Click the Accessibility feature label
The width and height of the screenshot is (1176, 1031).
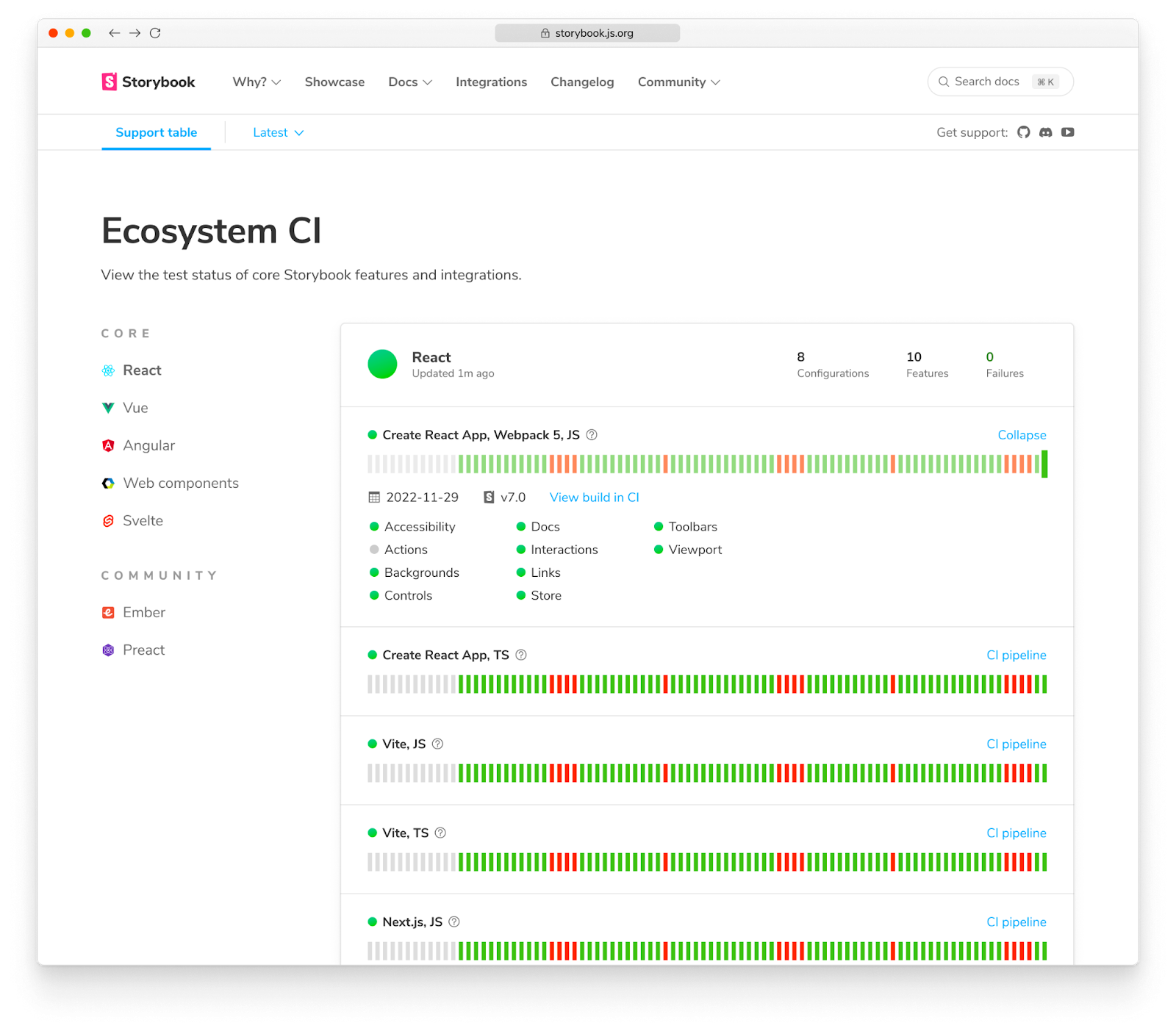click(420, 527)
